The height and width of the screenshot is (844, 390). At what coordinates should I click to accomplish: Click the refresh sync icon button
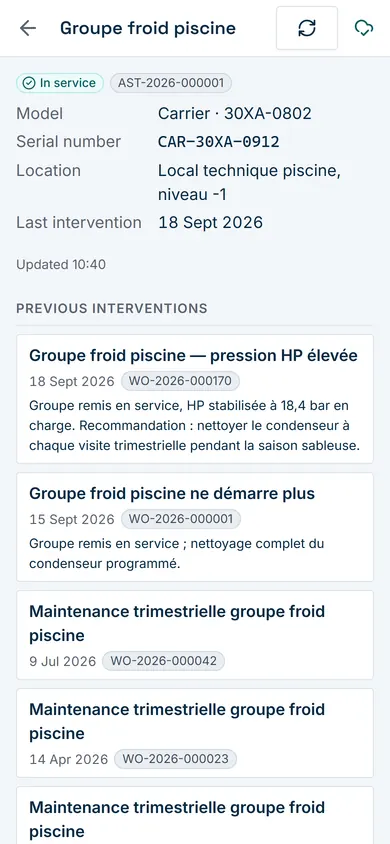tap(307, 28)
